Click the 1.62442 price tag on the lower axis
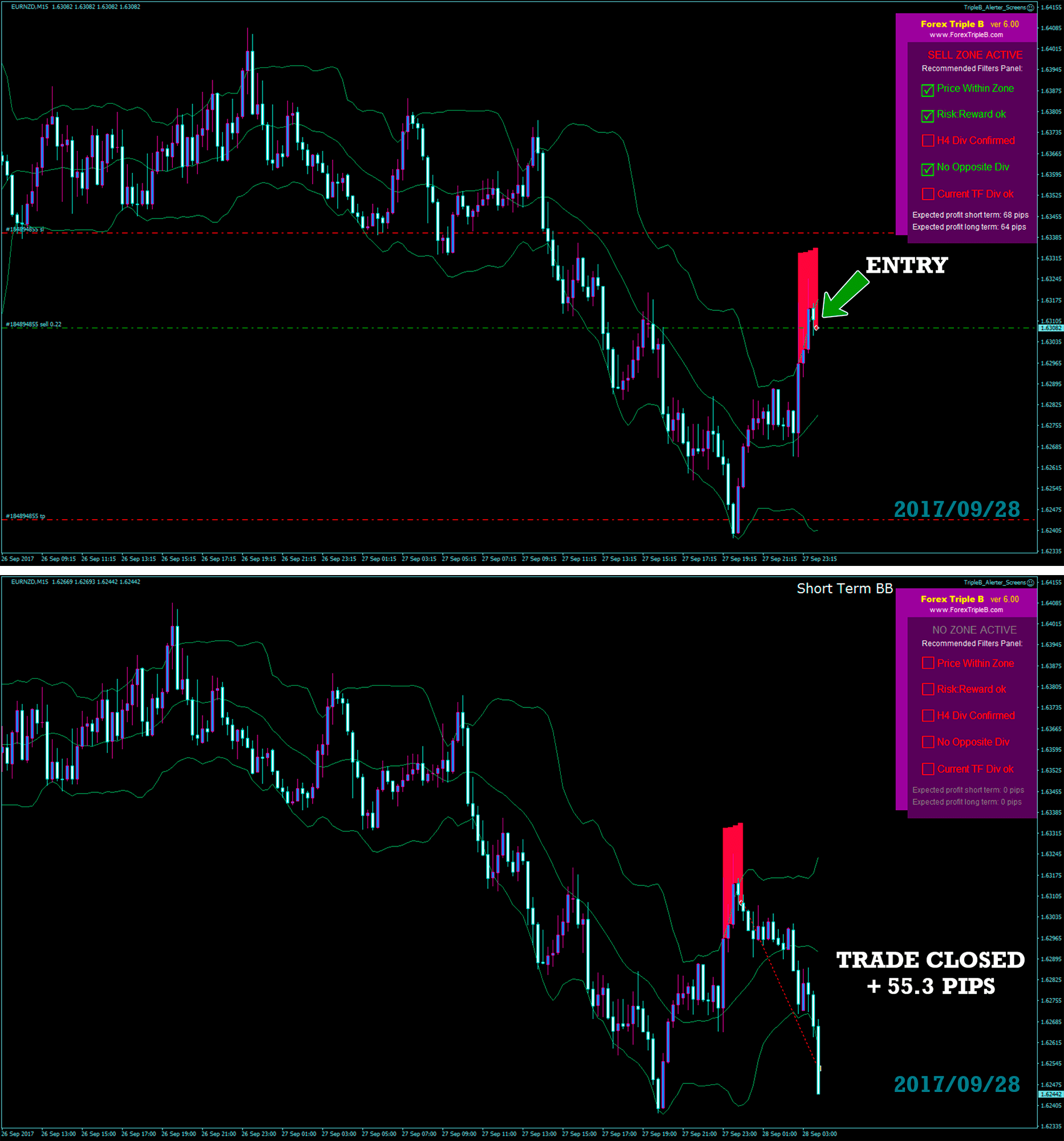1064x1141 pixels. tap(1051, 1094)
